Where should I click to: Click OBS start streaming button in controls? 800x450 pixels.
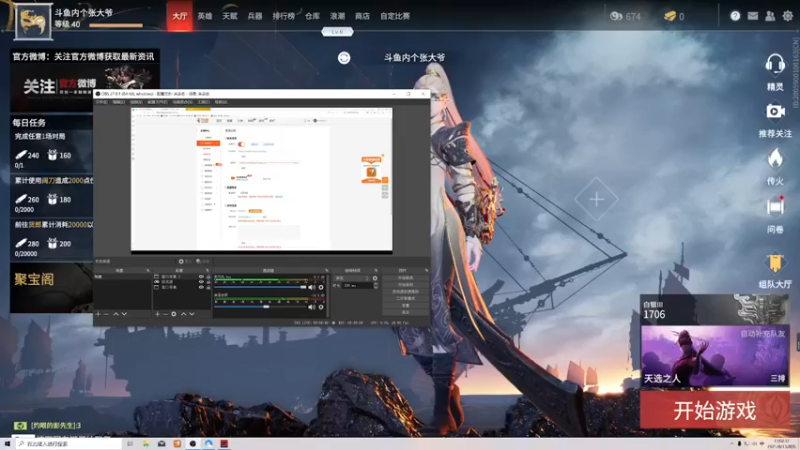point(405,278)
